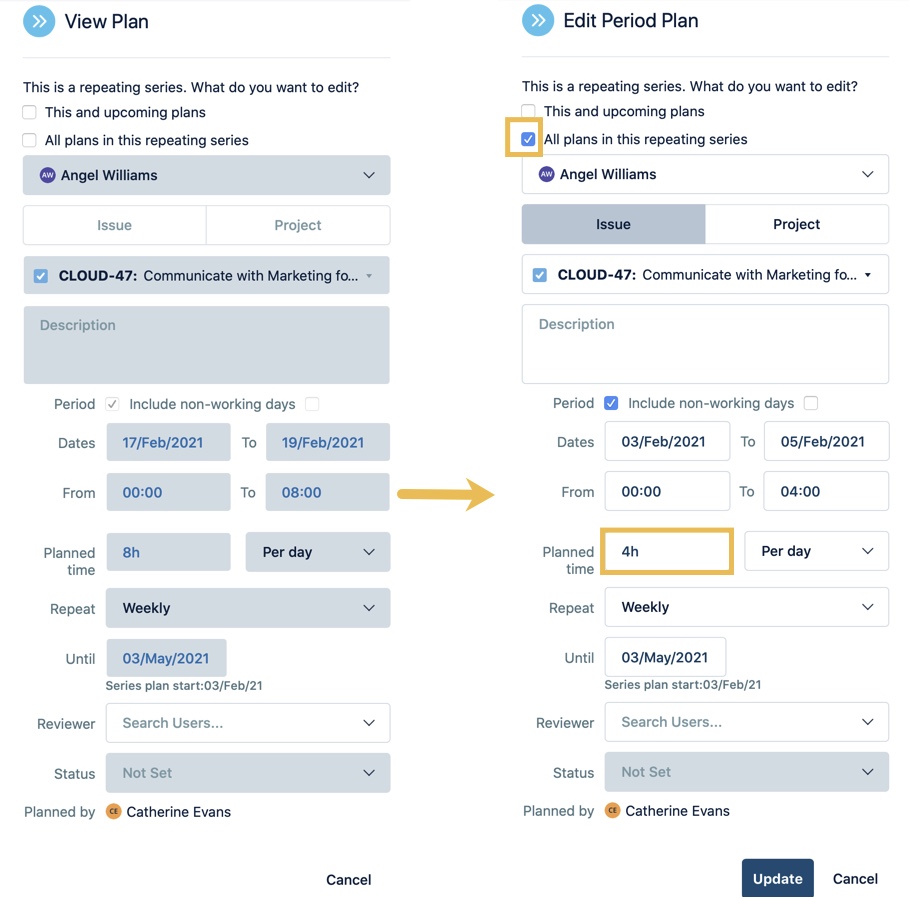Image resolution: width=909 pixels, height=899 pixels.
Task: Click the Update button
Action: coord(777,878)
